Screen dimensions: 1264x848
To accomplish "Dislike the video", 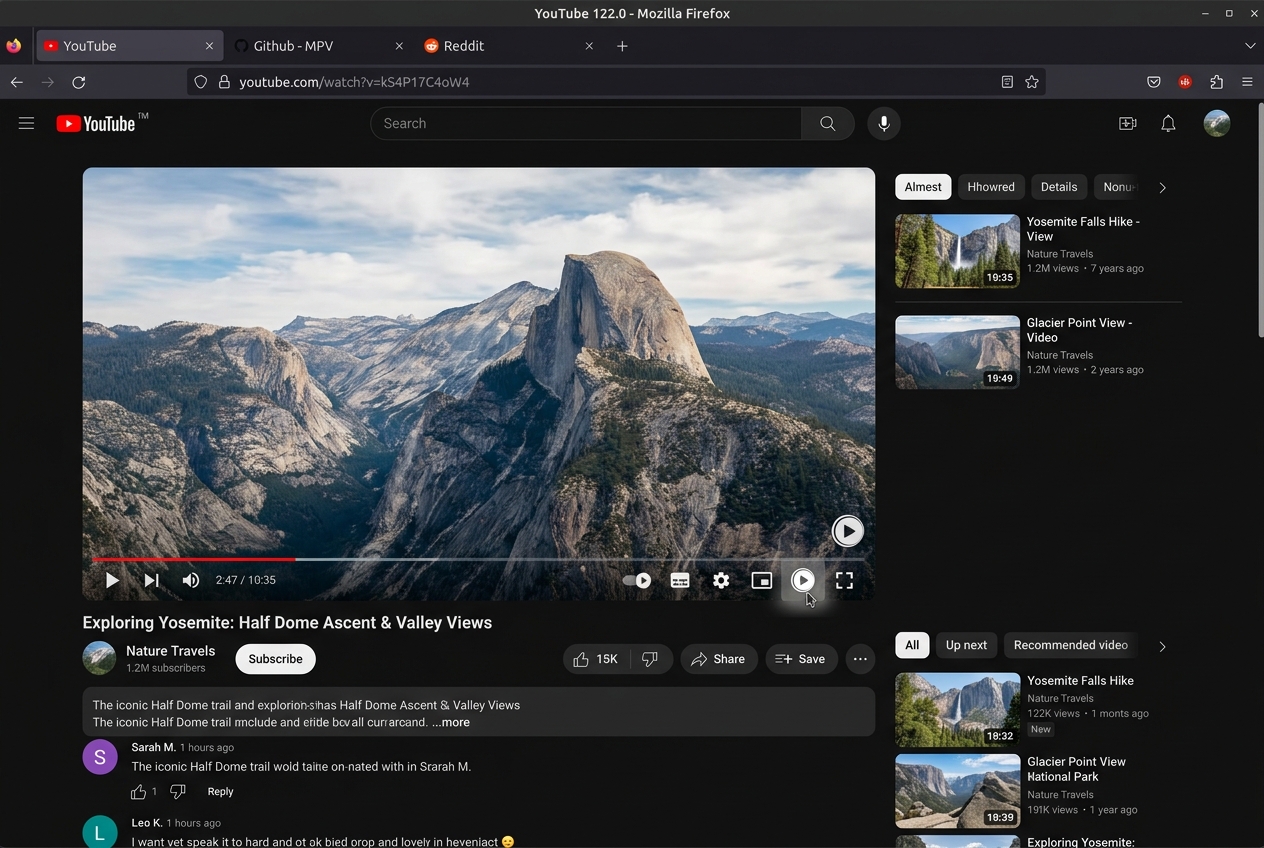I will (x=650, y=659).
